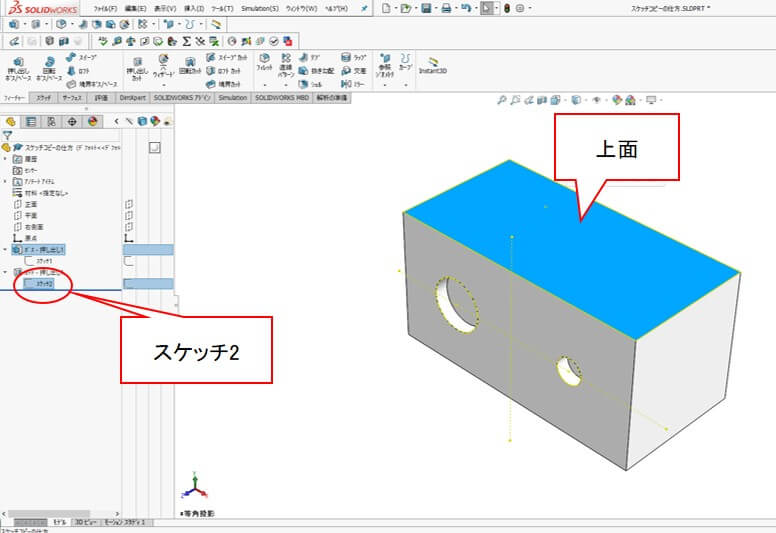Click the Edit Appearance color sphere icon
776x533 pixels.
(617, 100)
